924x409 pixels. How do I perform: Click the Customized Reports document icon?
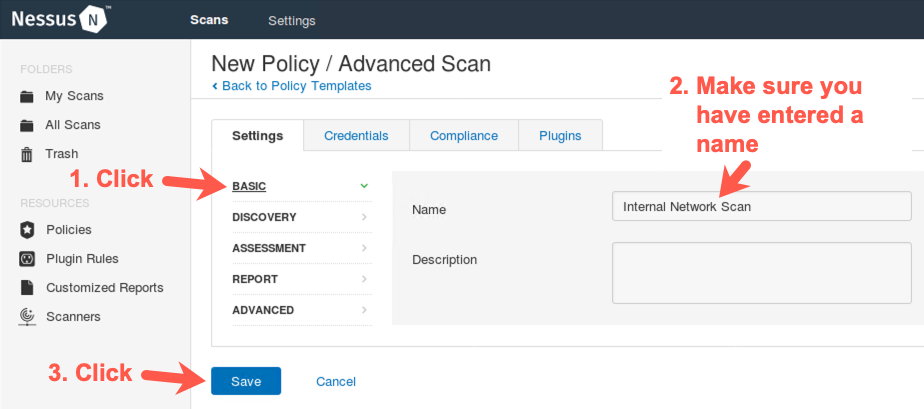[x=27, y=288]
